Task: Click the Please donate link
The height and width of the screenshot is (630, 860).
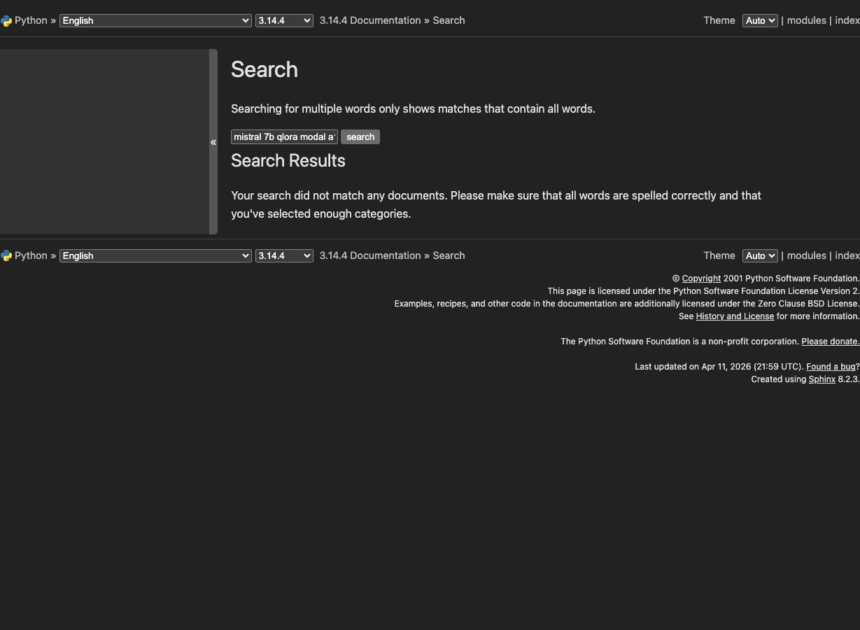Action: 829,341
